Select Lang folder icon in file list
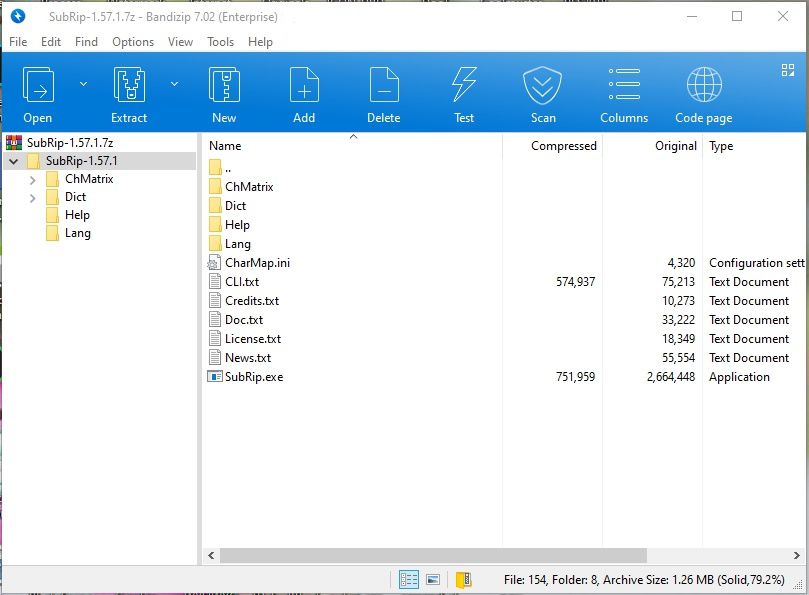Screen dimensions: 809x595 pos(215,244)
